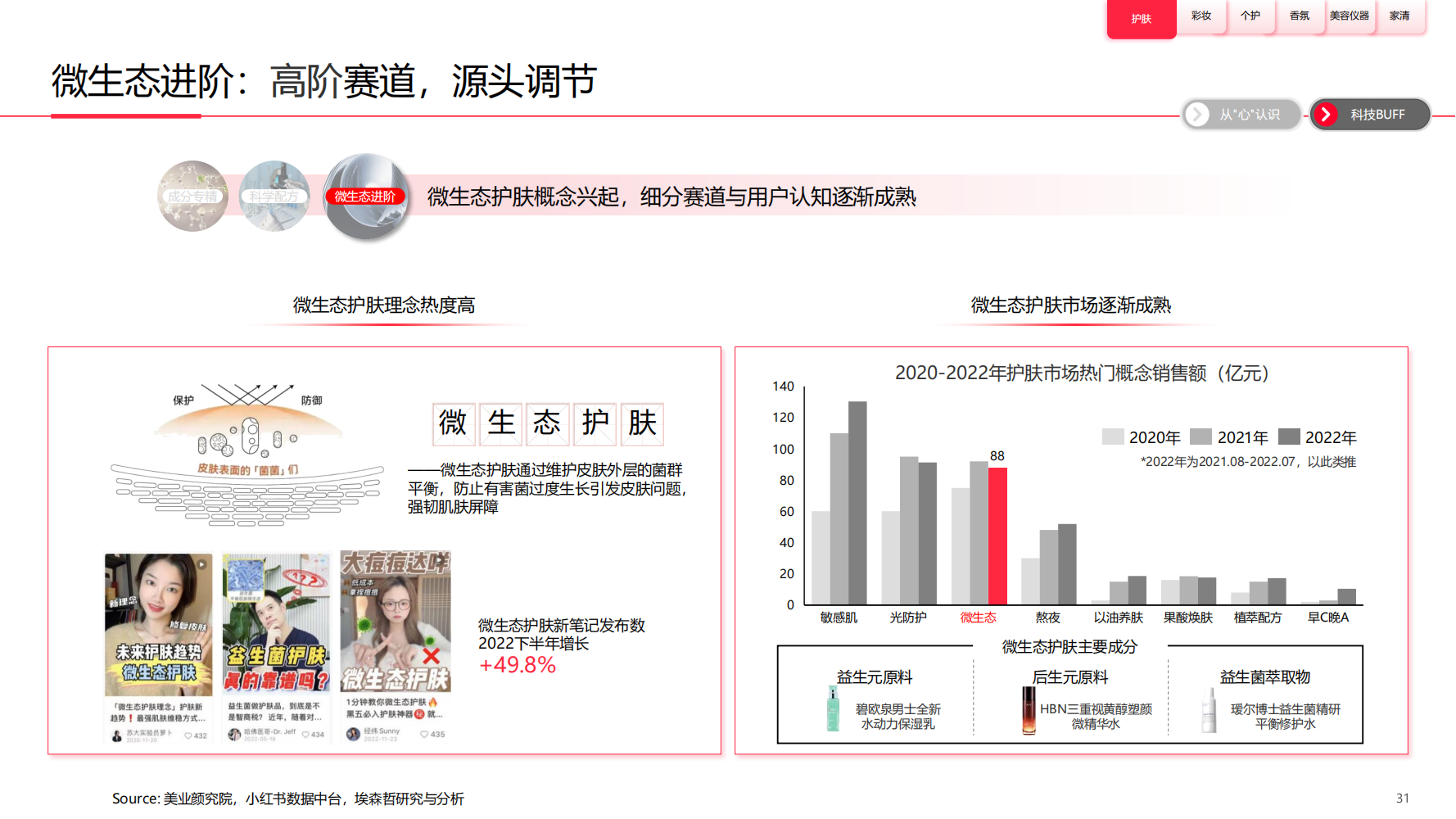Click the red arrow icon on 科技BUFF

click(1325, 115)
